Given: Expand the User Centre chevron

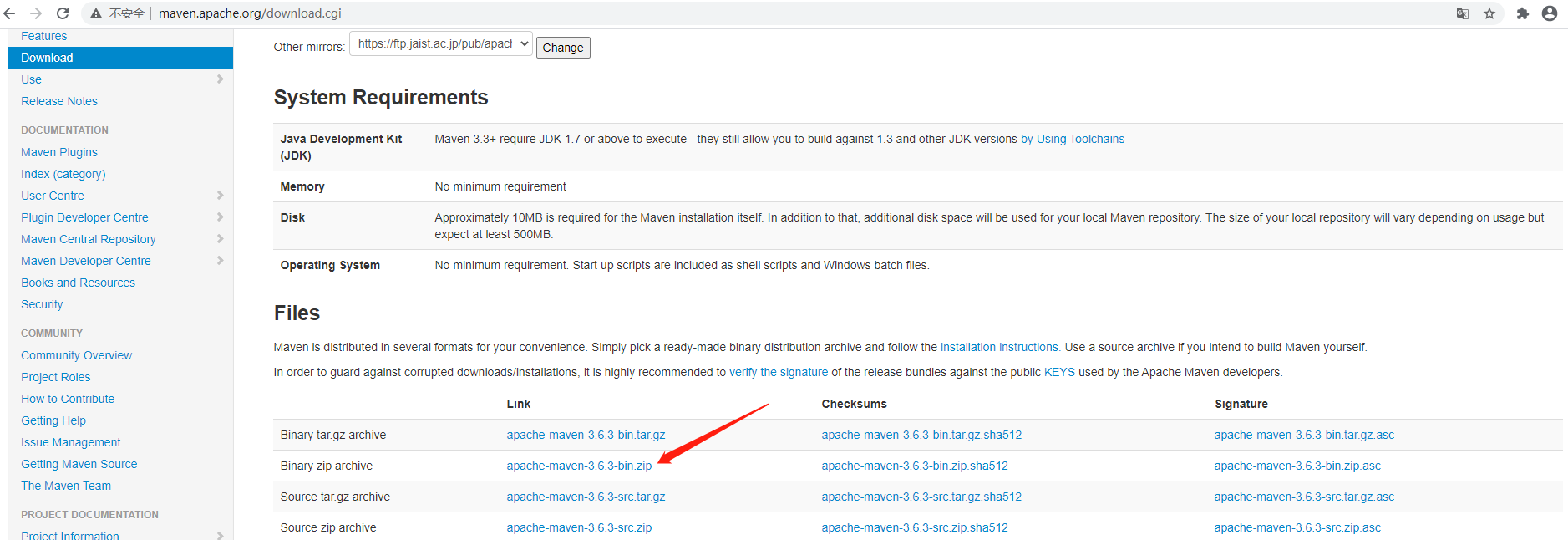Looking at the screenshot, I should coord(220,196).
